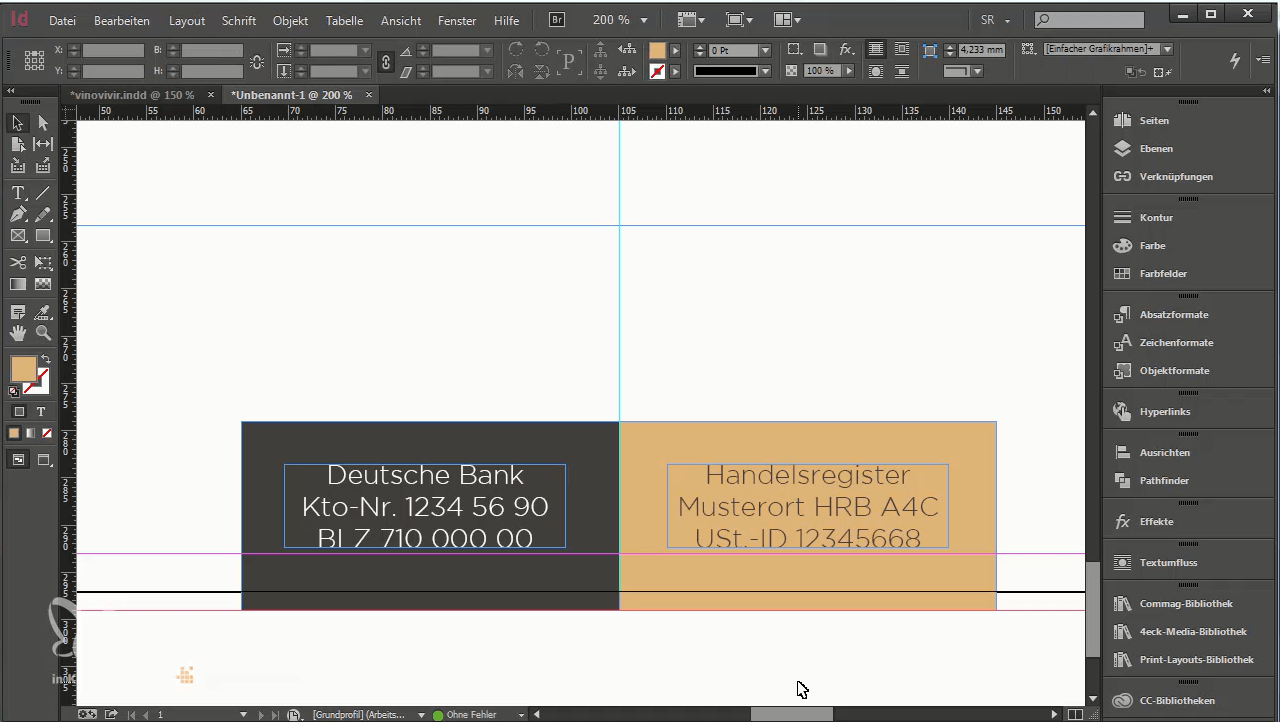Click the fill color swatch in toolbox
This screenshot has width=1280, height=722.
[x=23, y=369]
